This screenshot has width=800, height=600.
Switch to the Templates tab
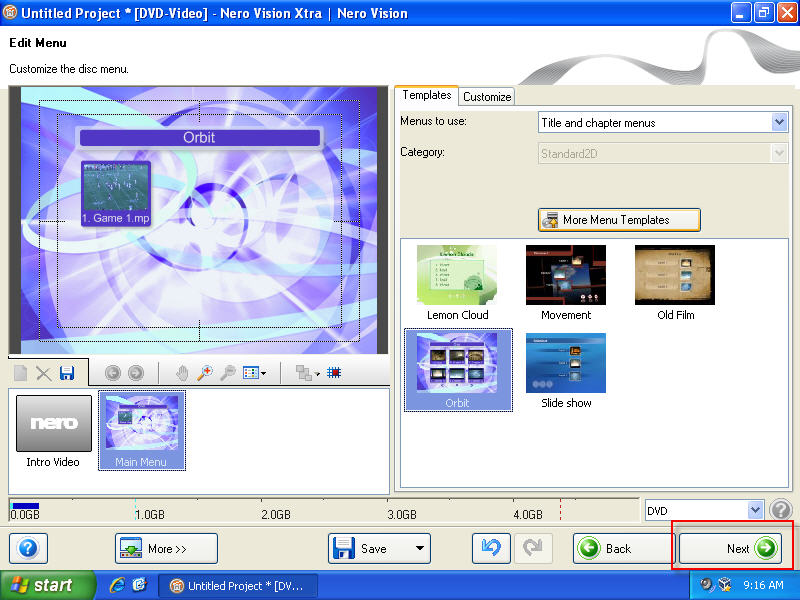pyautogui.click(x=427, y=95)
